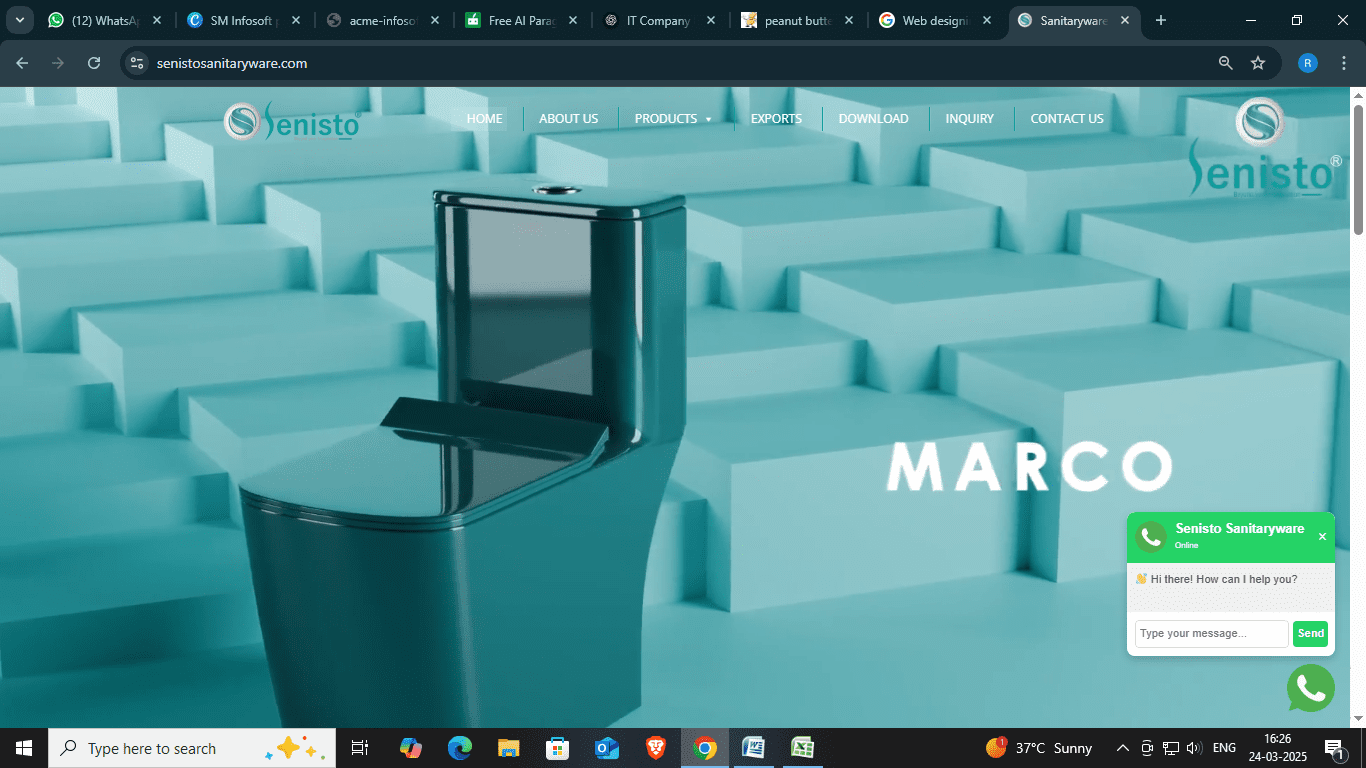View site information icon in address bar
The height and width of the screenshot is (768, 1366).
click(138, 63)
